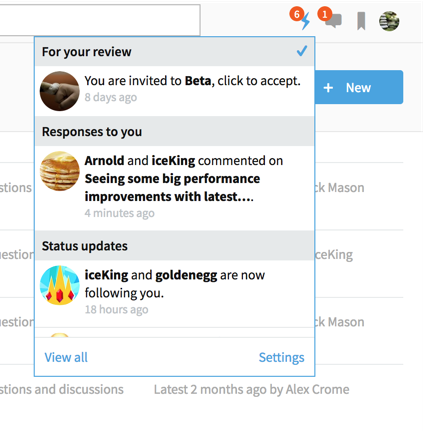Click the bookmark icon in header

point(361,21)
